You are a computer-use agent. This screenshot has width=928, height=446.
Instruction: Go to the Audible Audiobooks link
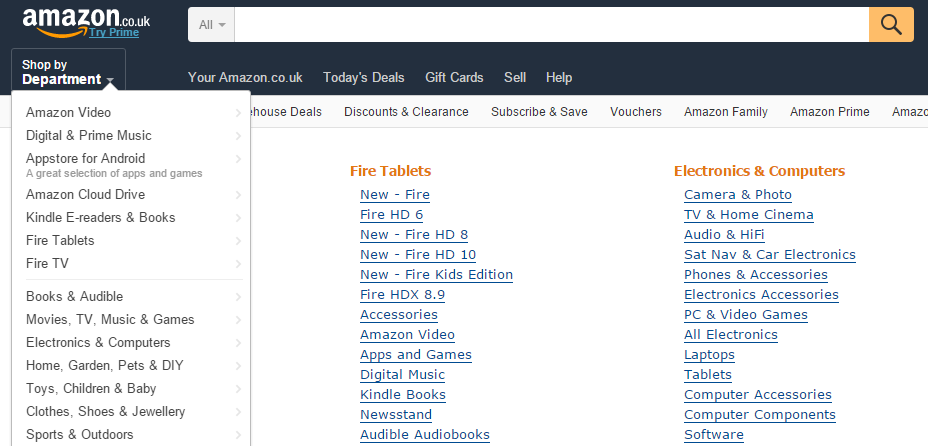[425, 435]
